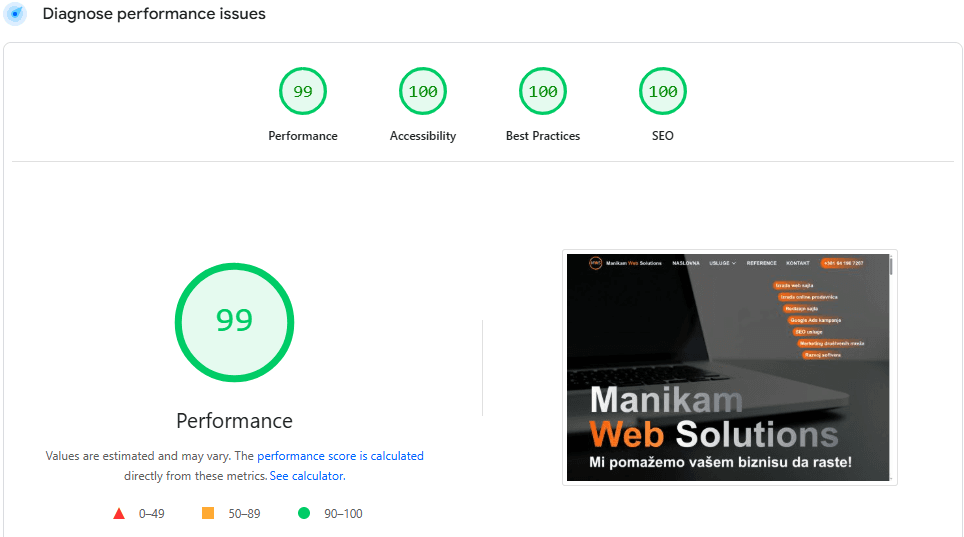
Task: Click the green circle 90–100 legend icon
Action: pyautogui.click(x=304, y=513)
